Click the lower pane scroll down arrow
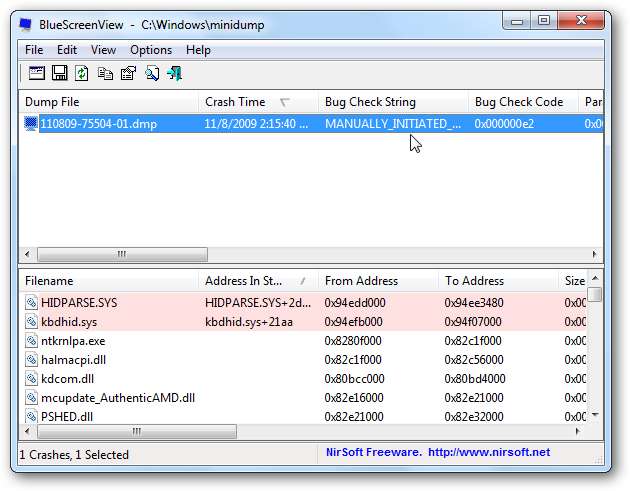Viewport: 630px width, 491px height. tap(595, 414)
